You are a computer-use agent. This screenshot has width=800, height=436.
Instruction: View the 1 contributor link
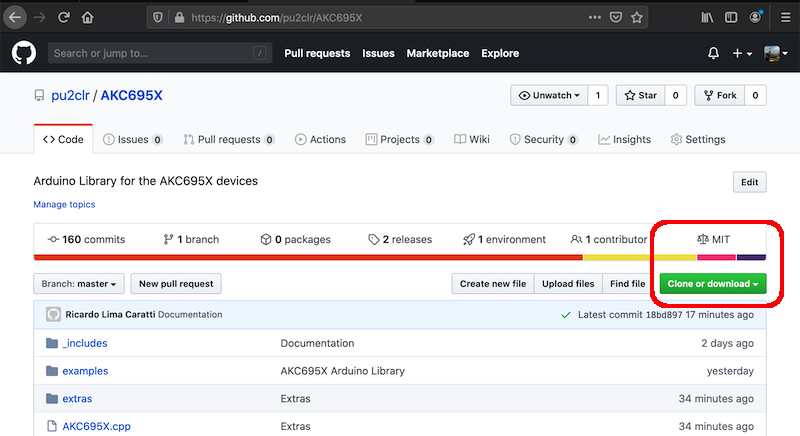609,239
